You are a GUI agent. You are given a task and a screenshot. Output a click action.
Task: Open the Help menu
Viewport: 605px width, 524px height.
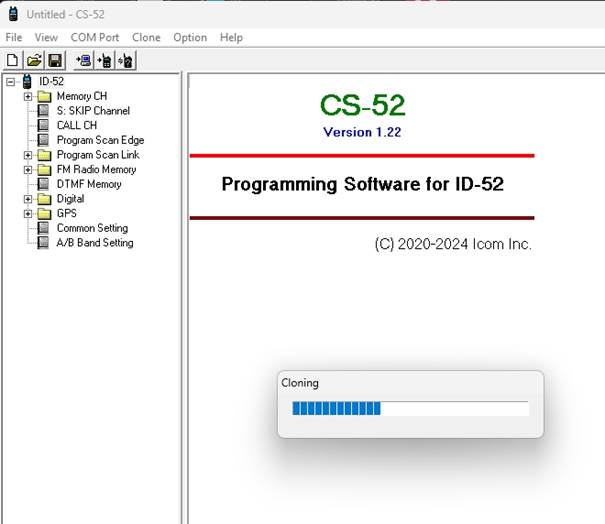[x=231, y=37]
